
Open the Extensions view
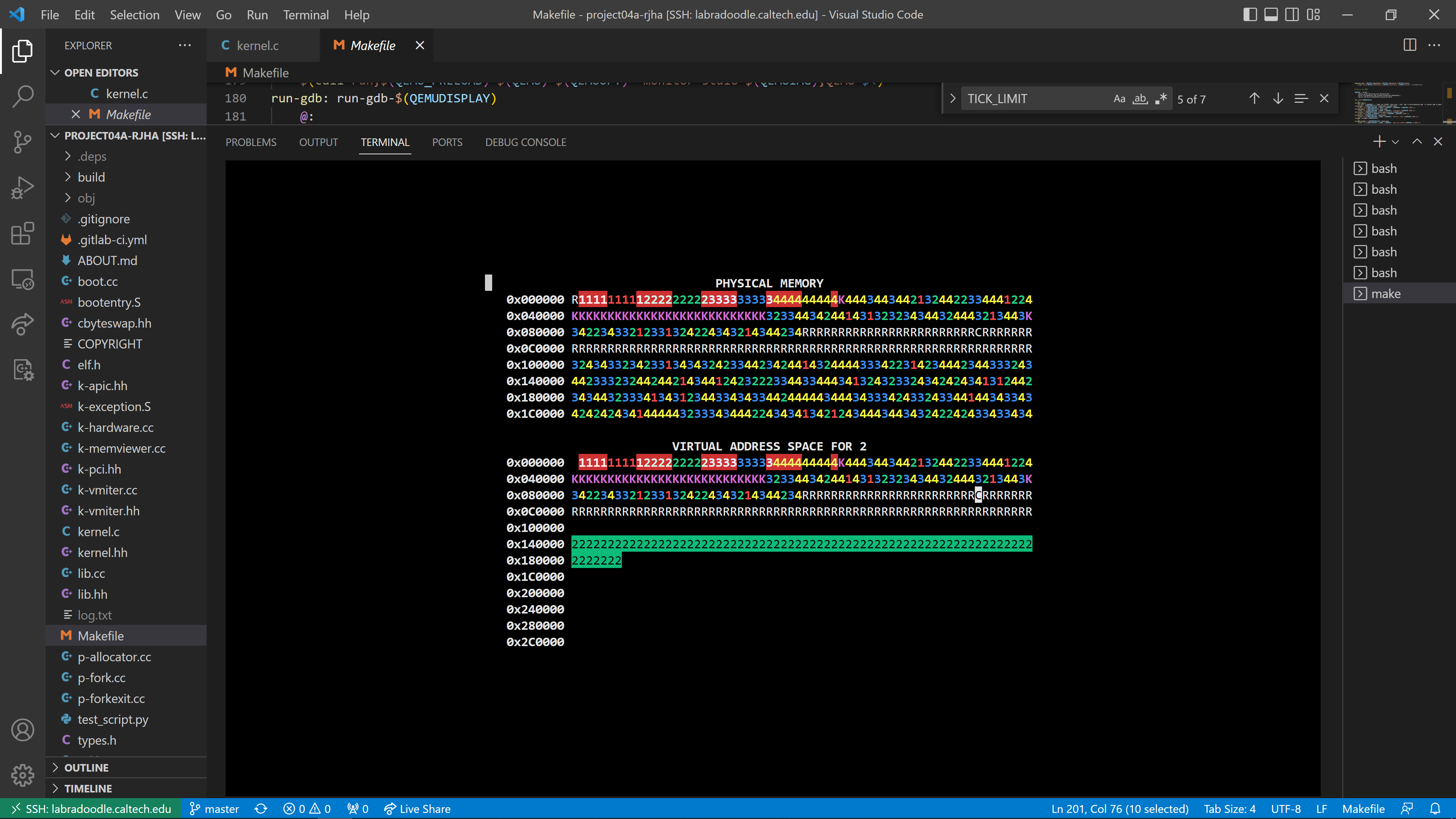point(23,234)
